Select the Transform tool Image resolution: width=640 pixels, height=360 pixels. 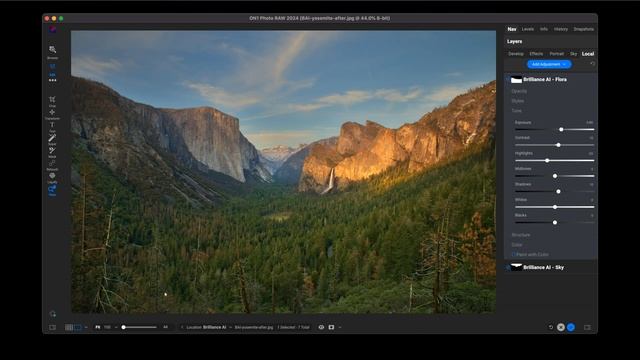pyautogui.click(x=52, y=112)
